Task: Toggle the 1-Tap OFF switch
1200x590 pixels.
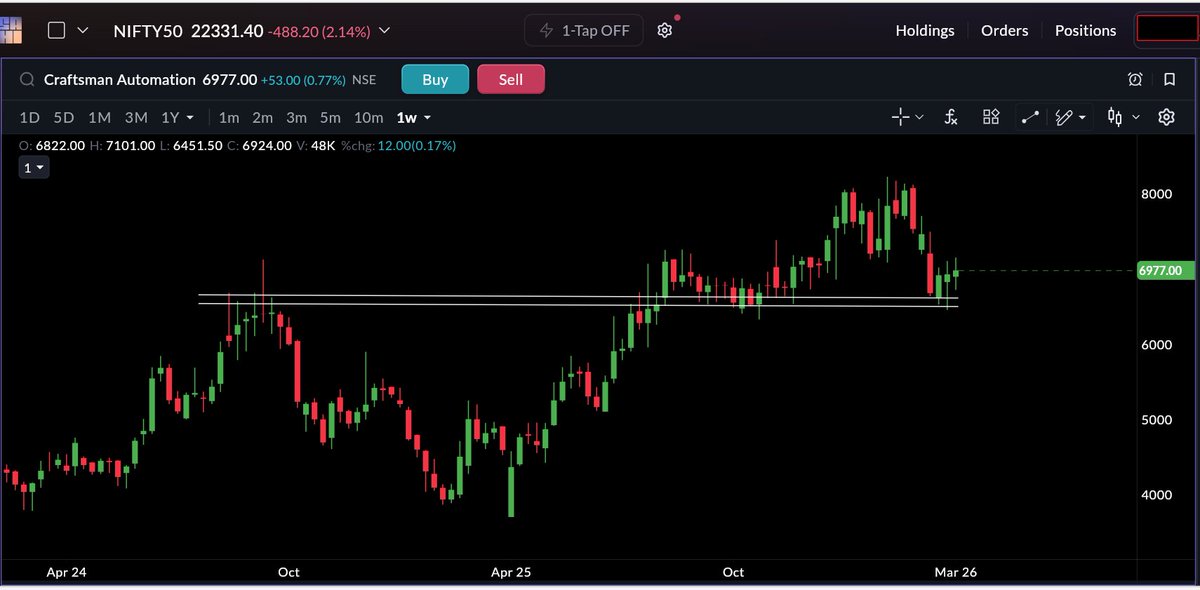Action: pyautogui.click(x=585, y=30)
